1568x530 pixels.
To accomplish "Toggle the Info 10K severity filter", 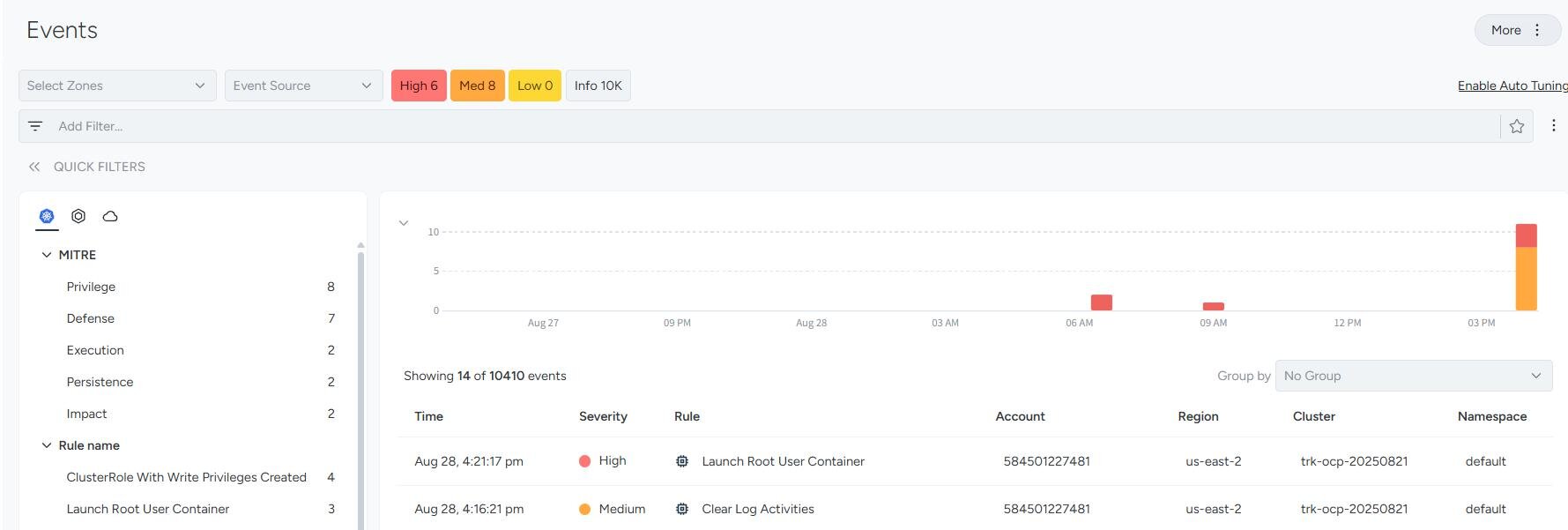I will coord(598,86).
